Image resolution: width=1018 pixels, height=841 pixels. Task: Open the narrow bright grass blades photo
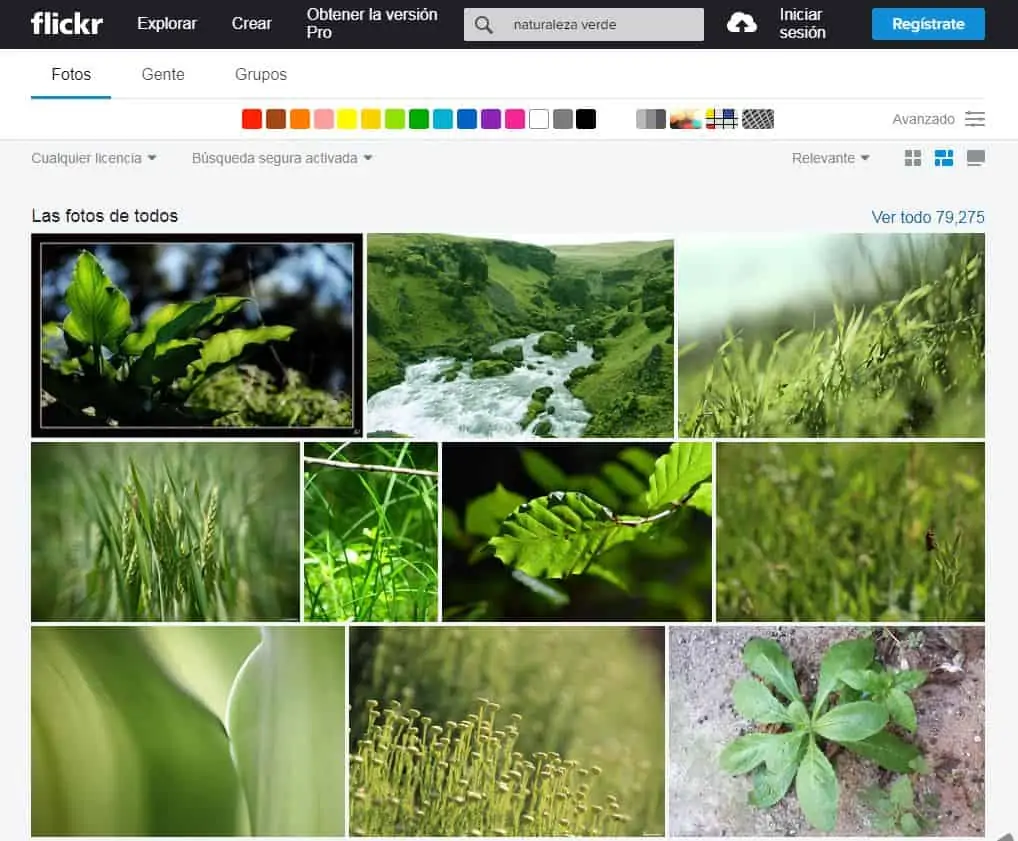point(371,532)
